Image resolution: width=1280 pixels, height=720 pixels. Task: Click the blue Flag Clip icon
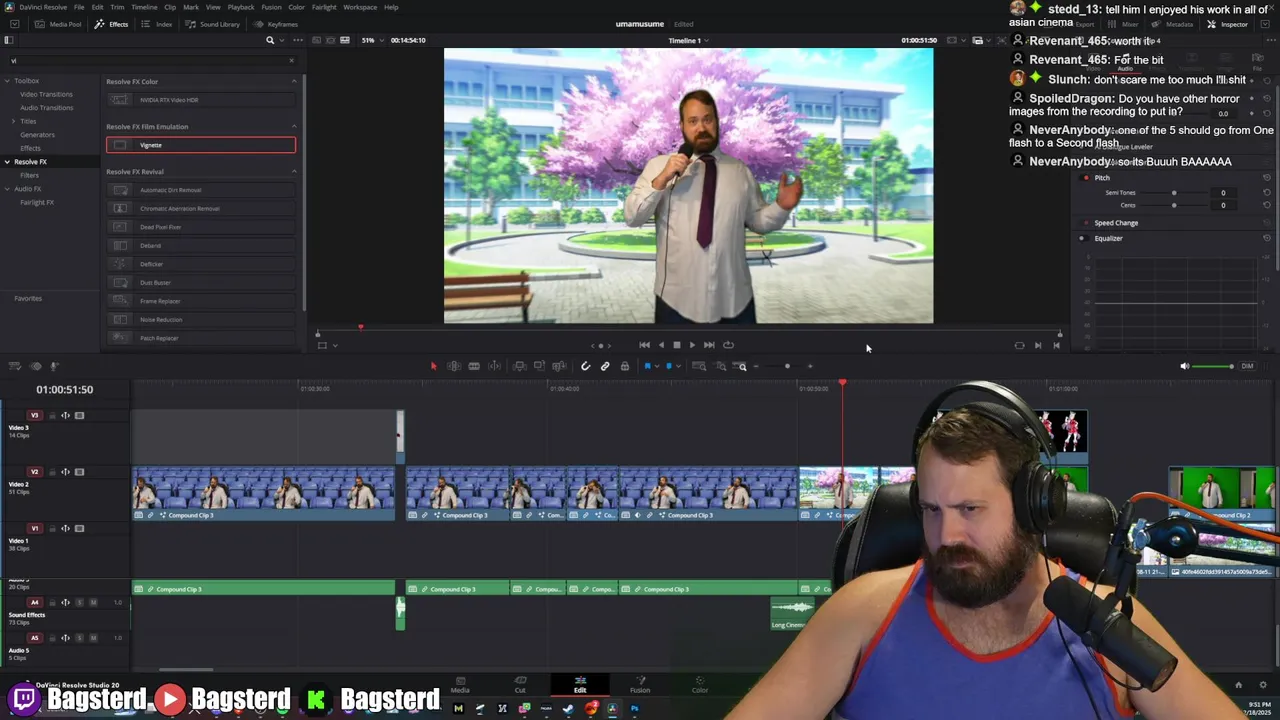(647, 366)
